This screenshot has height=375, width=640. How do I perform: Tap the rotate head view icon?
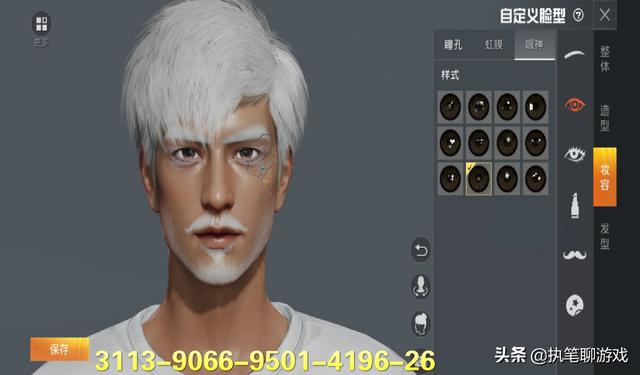421,286
